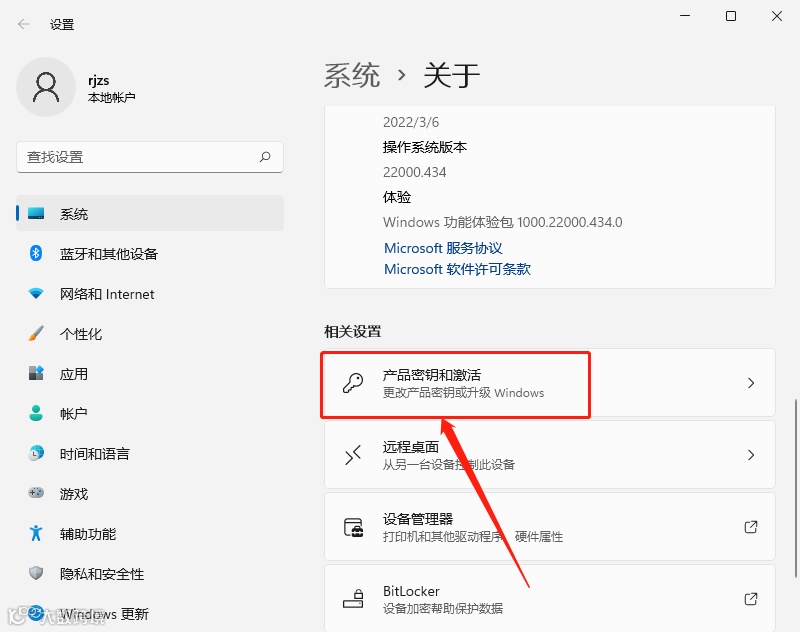The width and height of the screenshot is (800, 632).
Task: Open 时间和语言 settings
Action: click(150, 453)
